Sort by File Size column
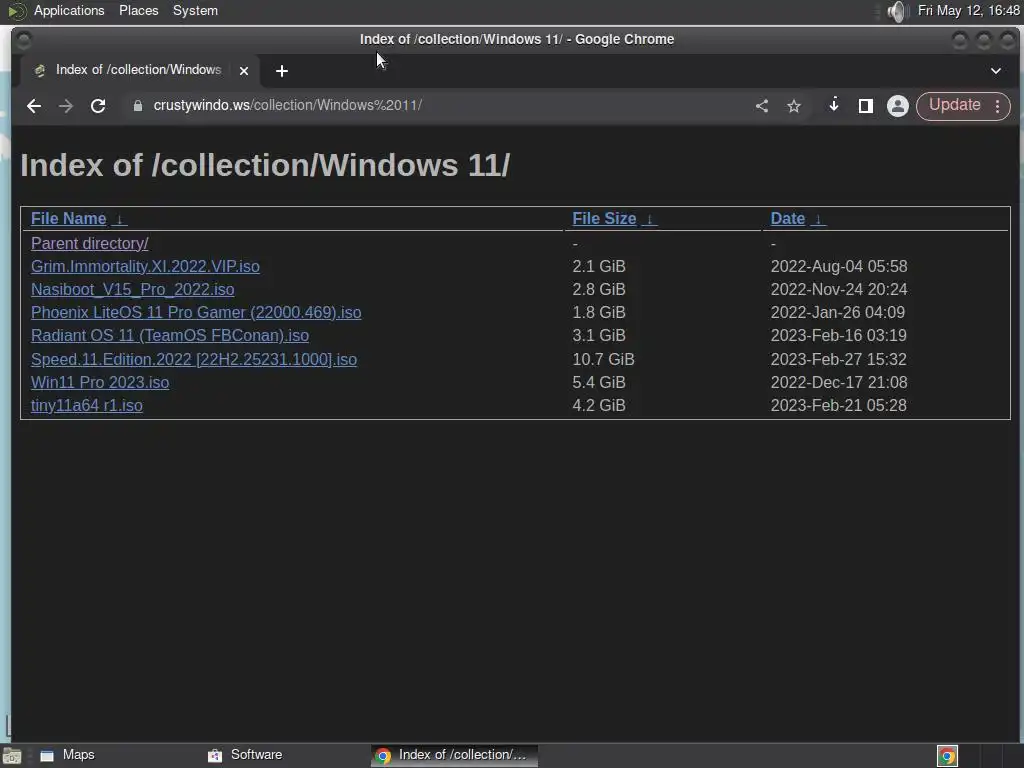Screen dimensions: 1024x768 click(x=604, y=219)
